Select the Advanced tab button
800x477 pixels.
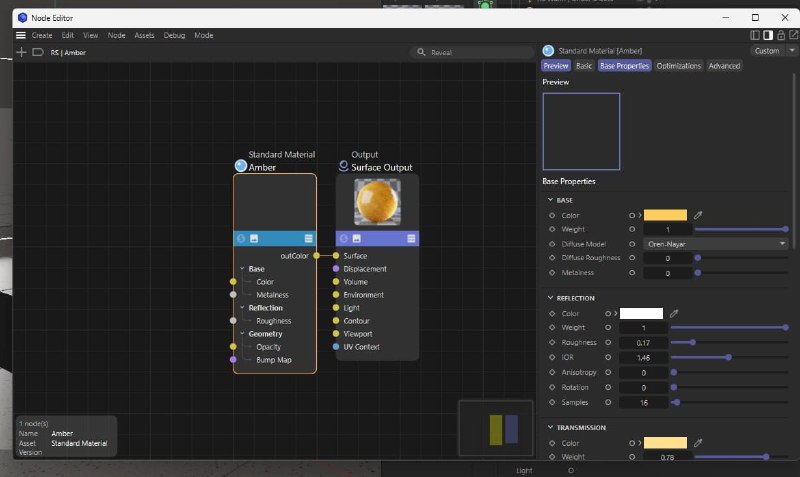724,66
